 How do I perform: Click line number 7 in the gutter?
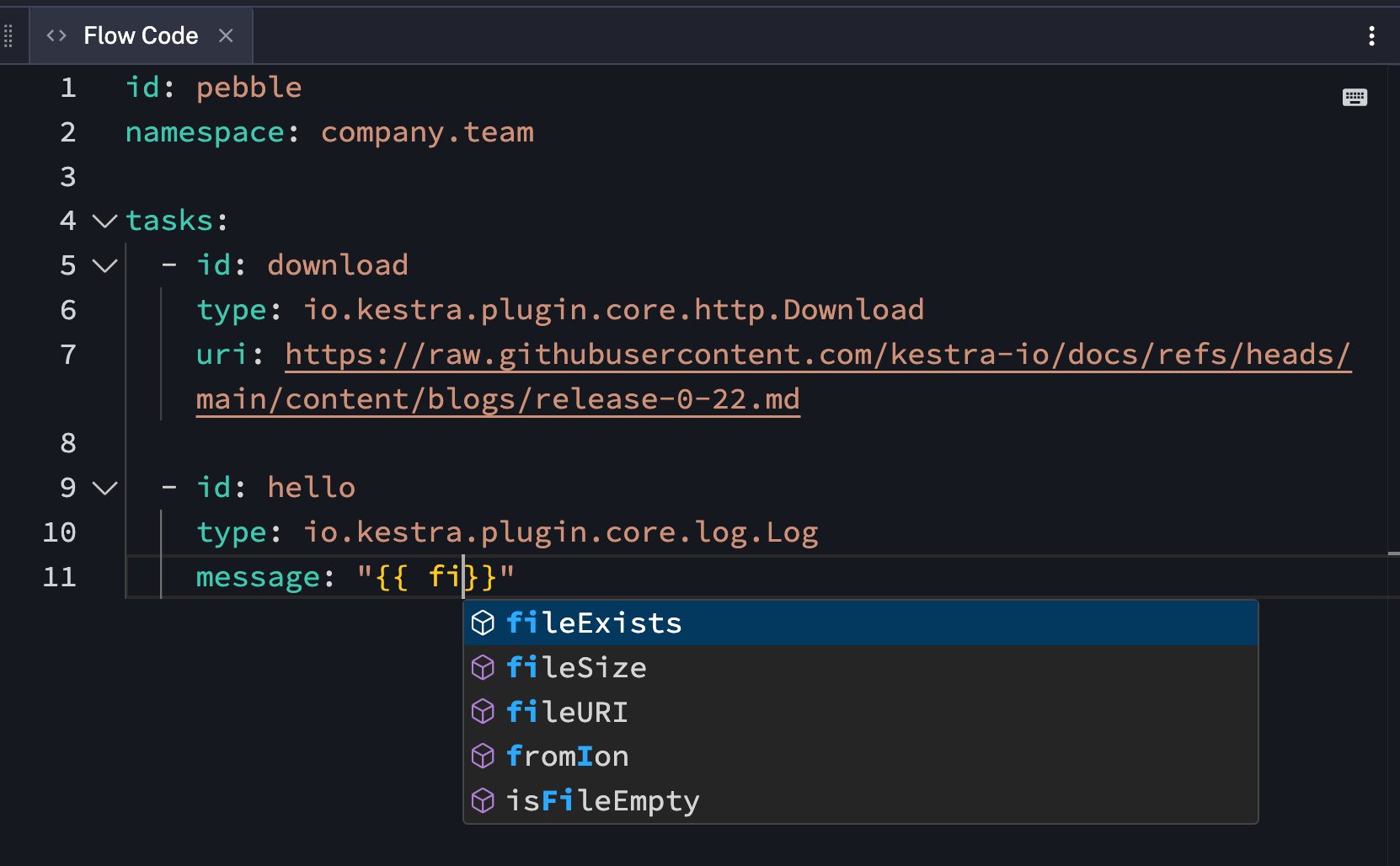tap(67, 354)
